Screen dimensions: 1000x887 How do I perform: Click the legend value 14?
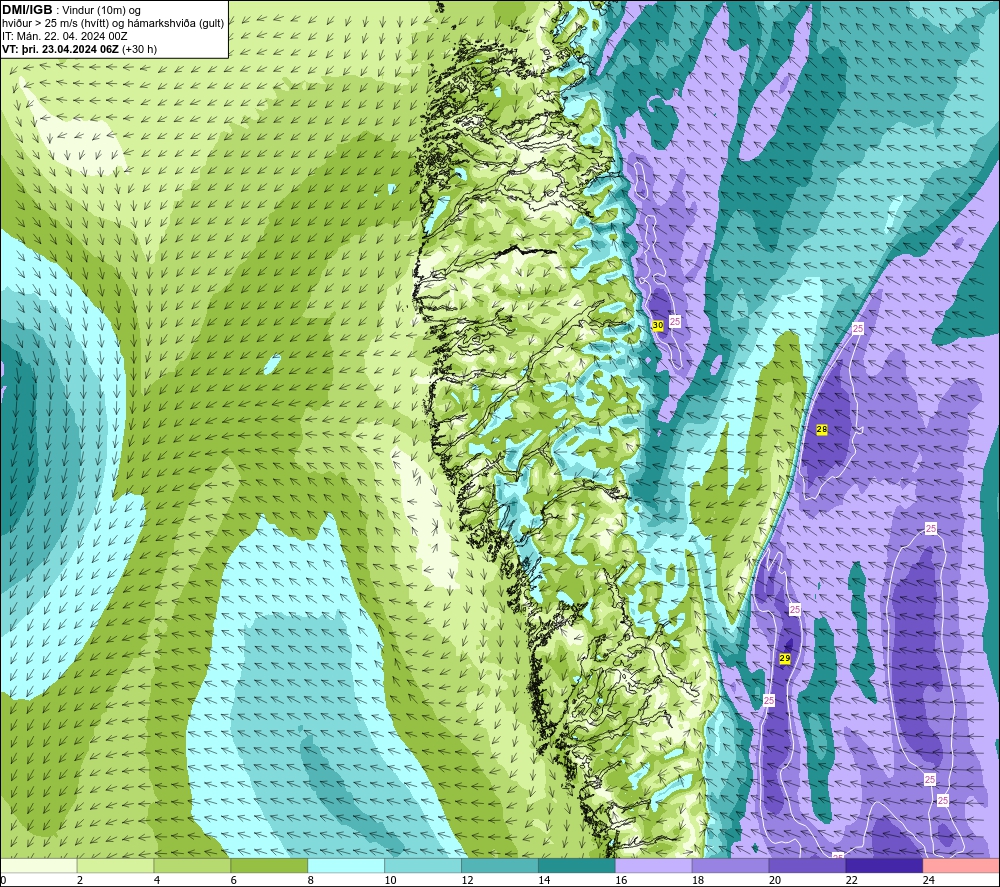click(544, 880)
